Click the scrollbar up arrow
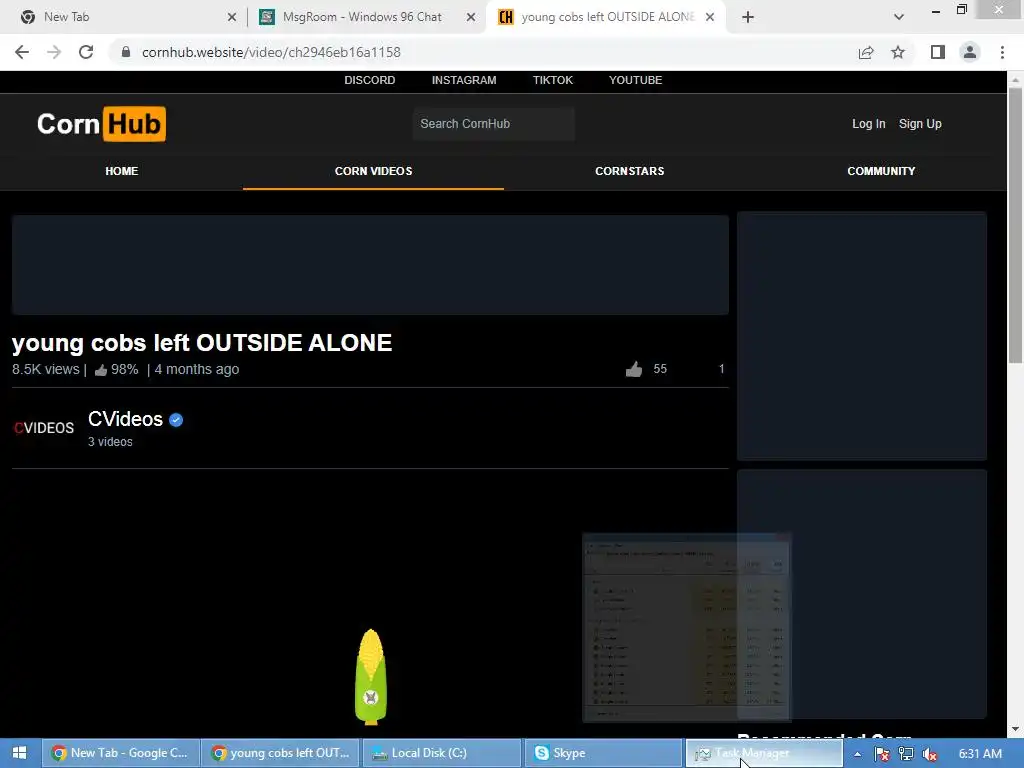 pos(1015,79)
